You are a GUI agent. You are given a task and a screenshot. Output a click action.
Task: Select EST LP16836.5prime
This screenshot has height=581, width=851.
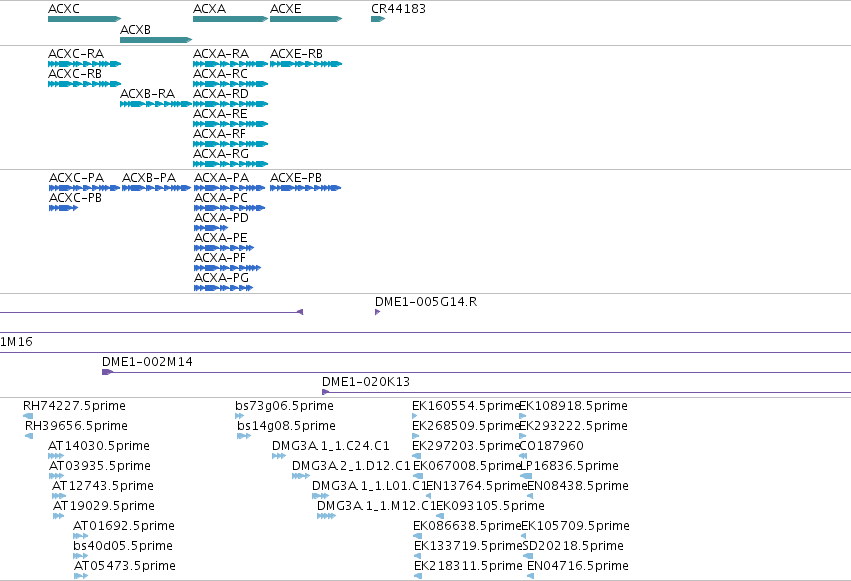point(526,476)
